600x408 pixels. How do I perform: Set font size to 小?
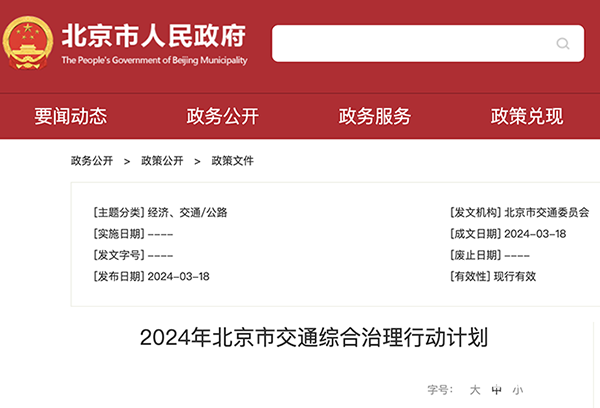[518, 390]
